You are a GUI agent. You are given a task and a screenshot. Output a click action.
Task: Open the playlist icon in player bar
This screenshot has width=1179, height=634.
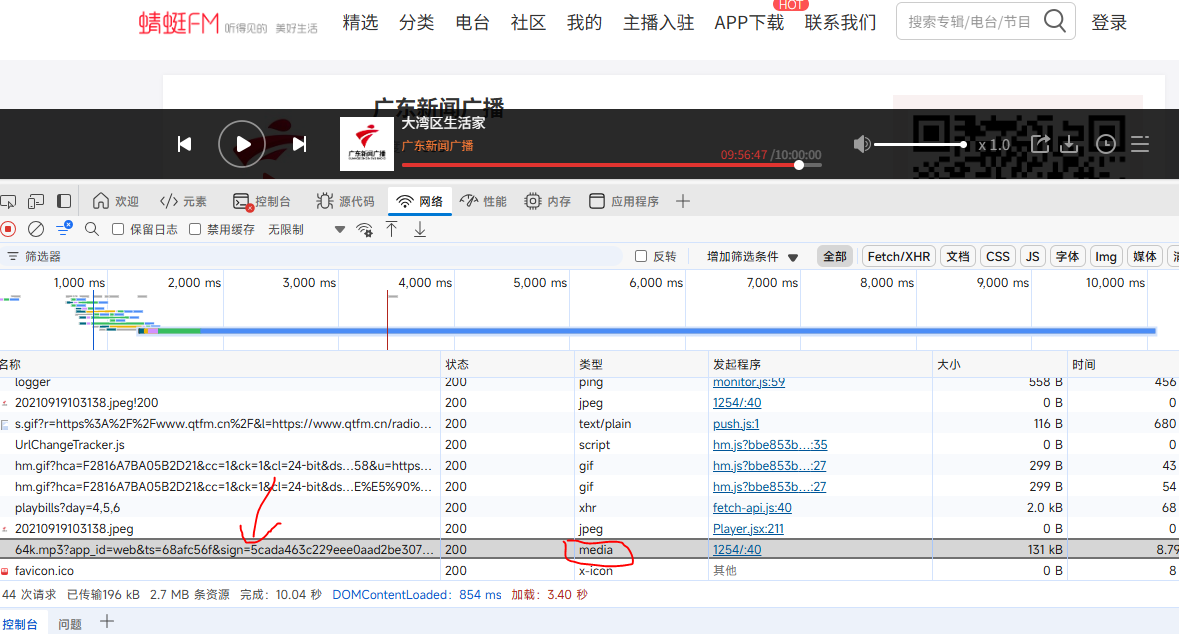pyautogui.click(x=1140, y=145)
